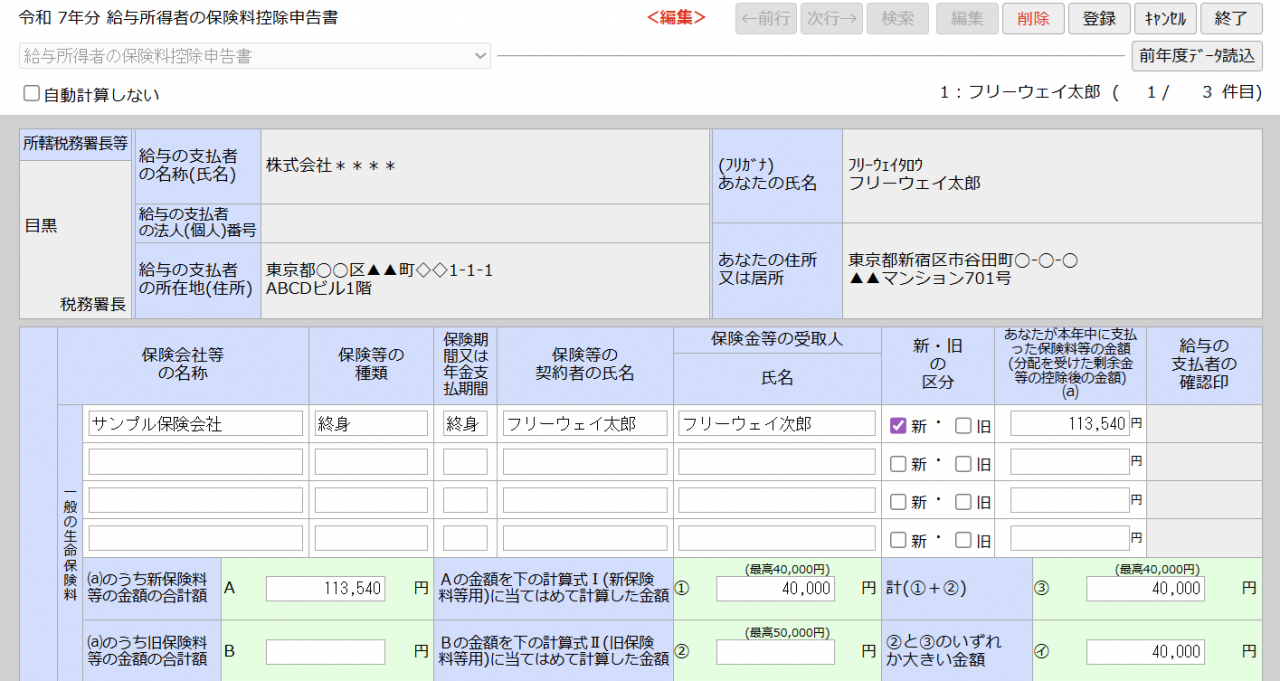The width and height of the screenshot is (1280, 681).
Task: Click the empty 旧保険料 total field labeled B
Action: [x=325, y=651]
